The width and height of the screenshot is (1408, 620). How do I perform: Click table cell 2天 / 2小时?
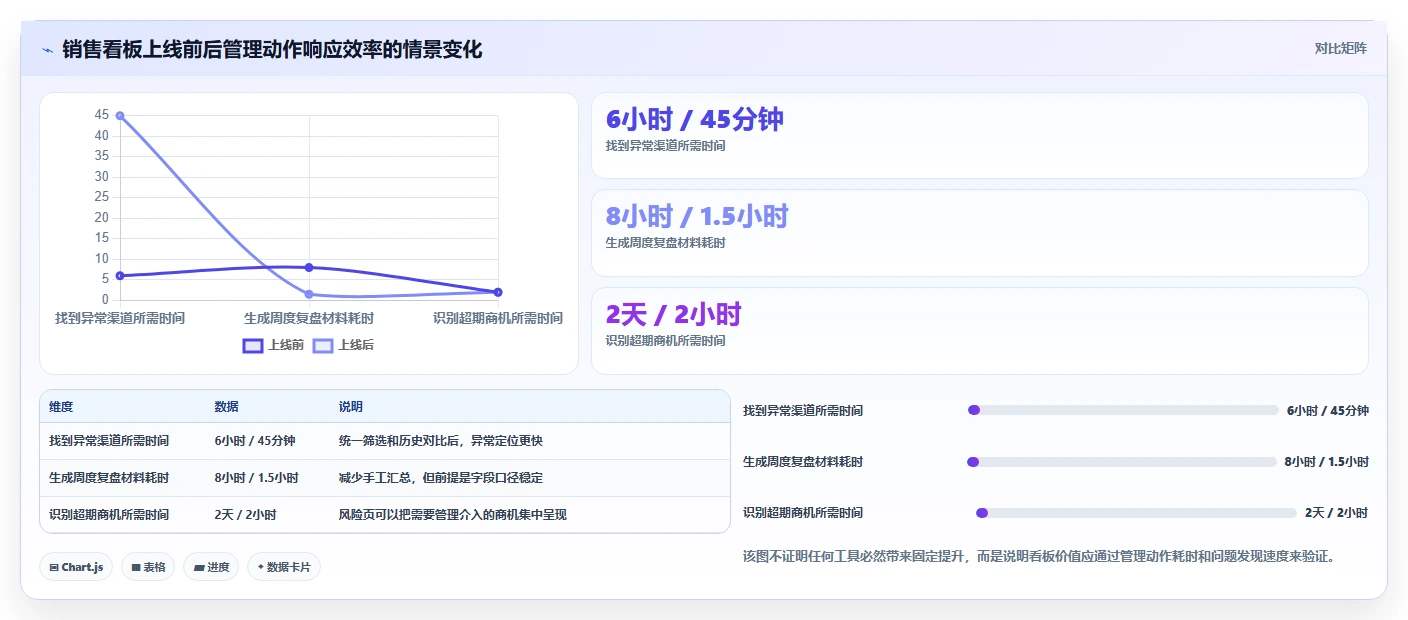(245, 514)
